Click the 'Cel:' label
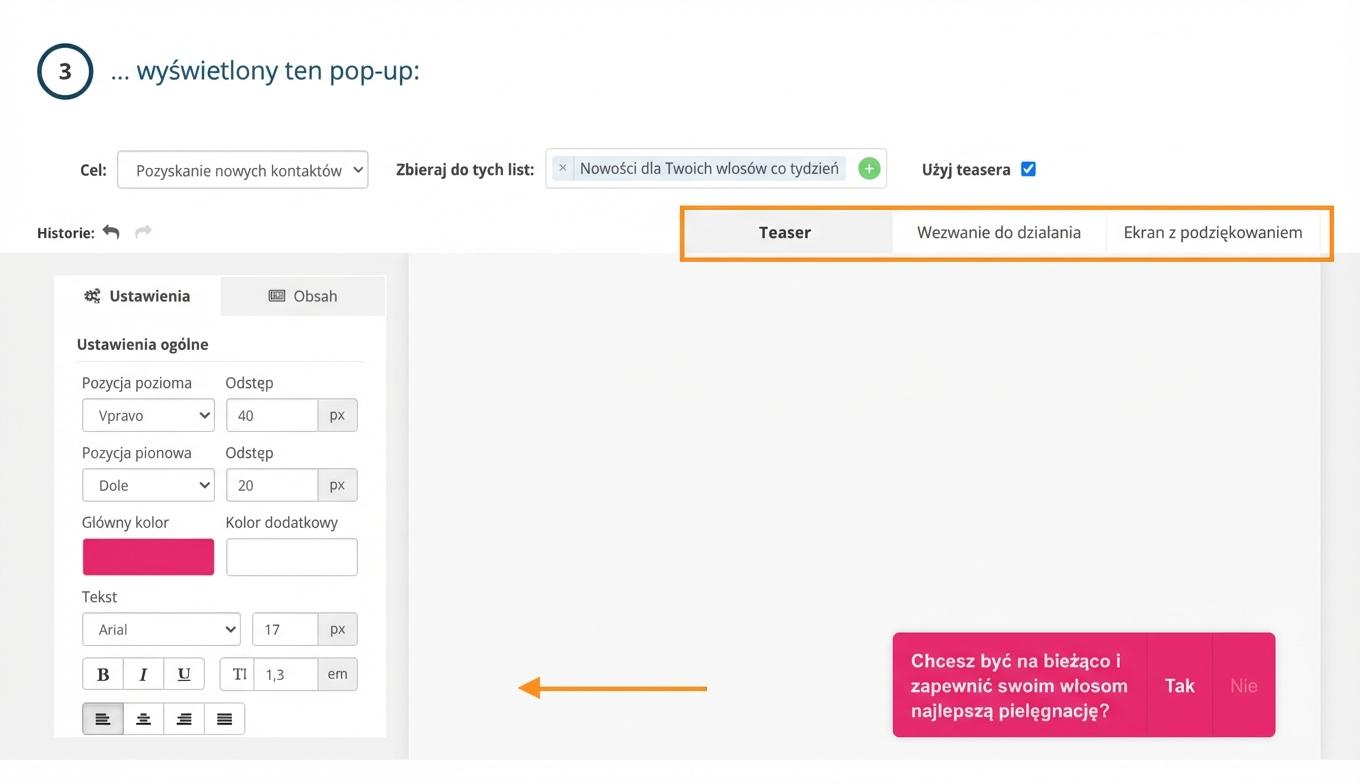Viewport: 1360px width, 784px height. pyautogui.click(x=93, y=170)
